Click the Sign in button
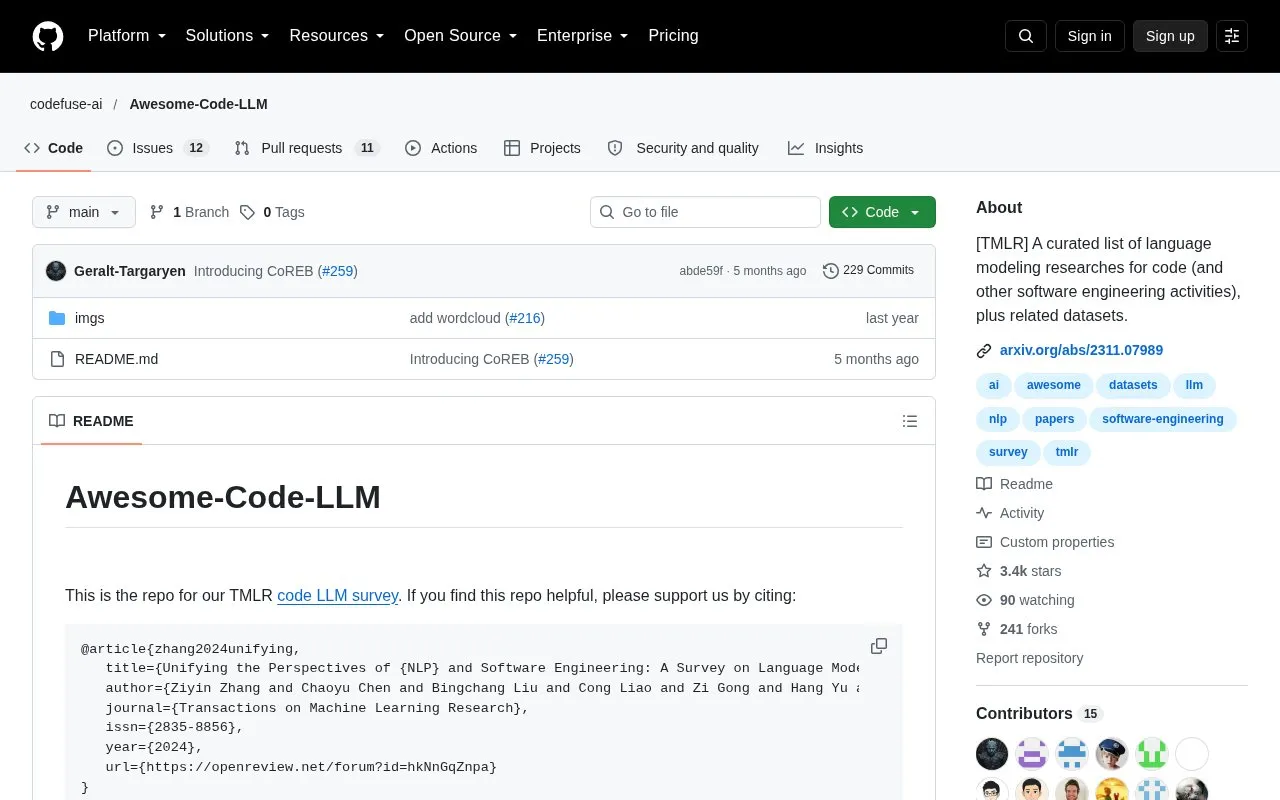 1089,36
